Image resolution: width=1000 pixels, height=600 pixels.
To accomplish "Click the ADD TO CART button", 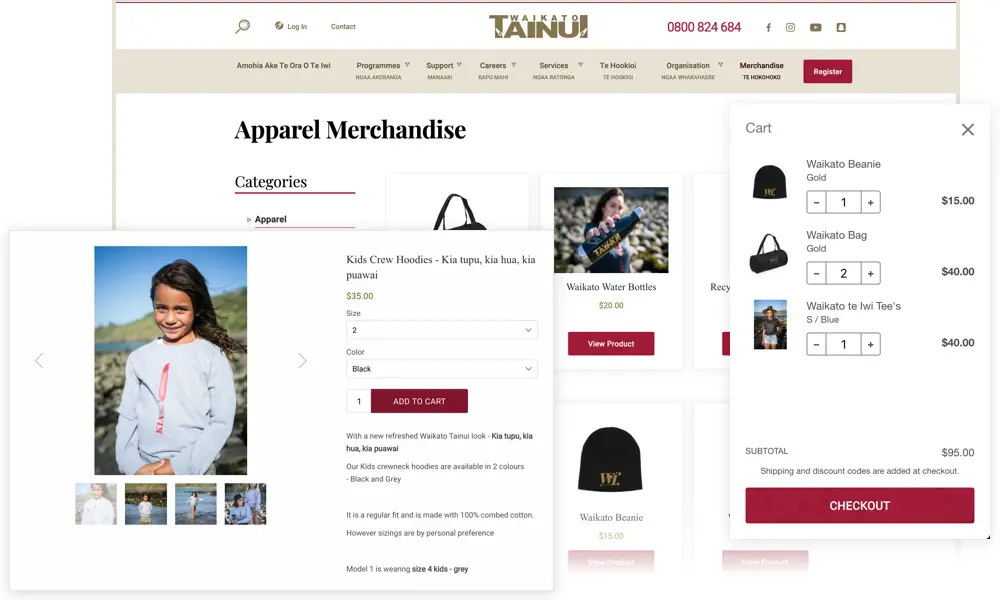I will 419,401.
